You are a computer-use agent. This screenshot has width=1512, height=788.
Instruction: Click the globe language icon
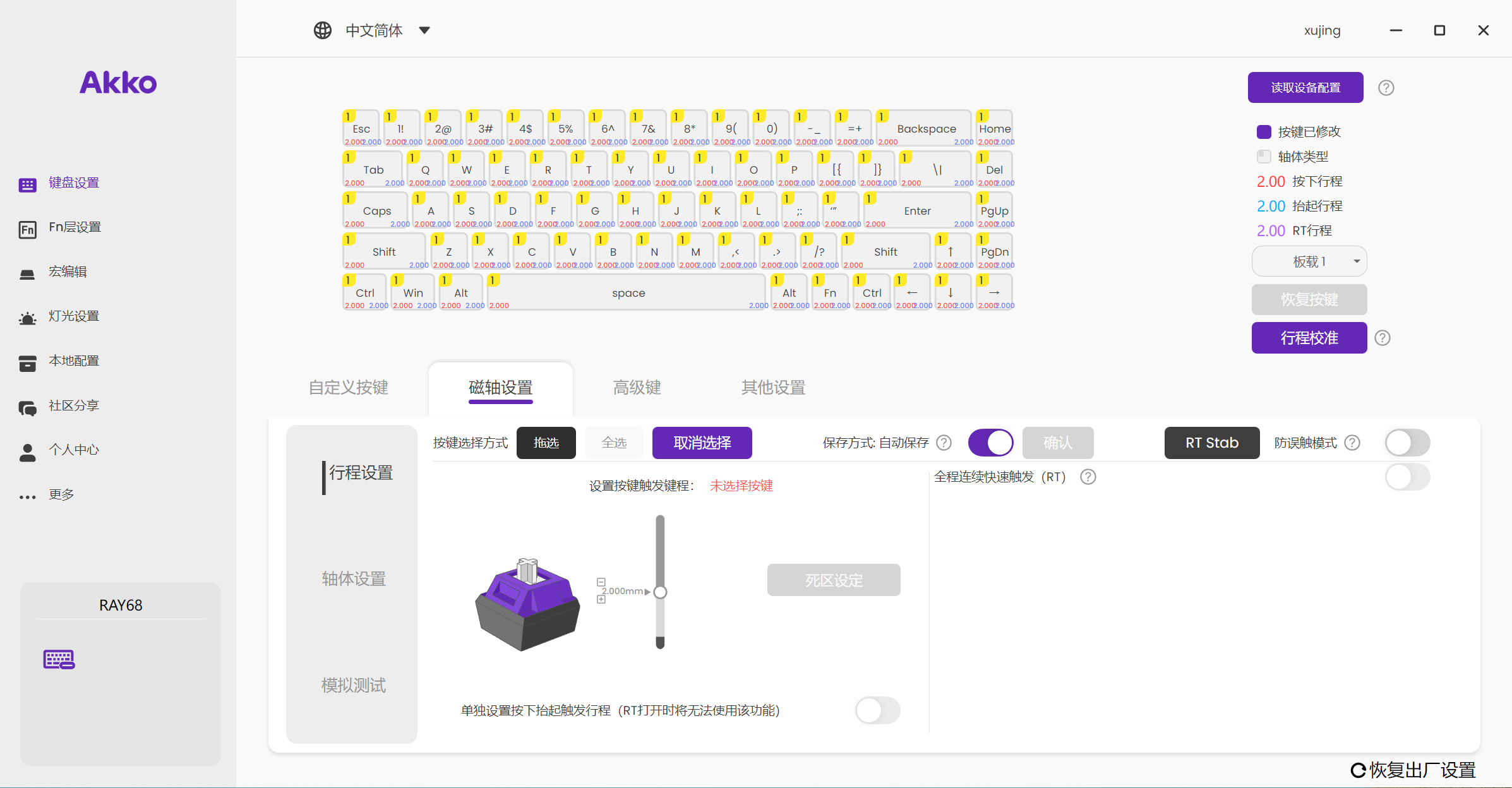click(323, 30)
